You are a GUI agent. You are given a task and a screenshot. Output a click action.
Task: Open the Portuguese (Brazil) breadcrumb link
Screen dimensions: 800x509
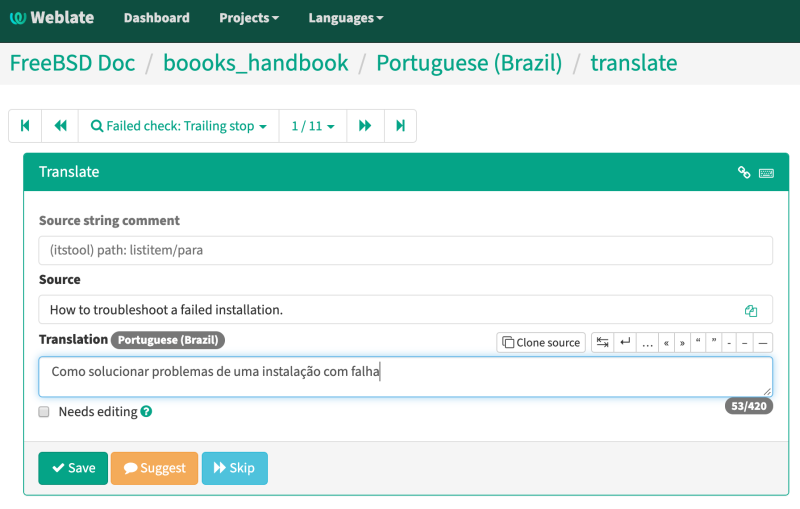(469, 63)
